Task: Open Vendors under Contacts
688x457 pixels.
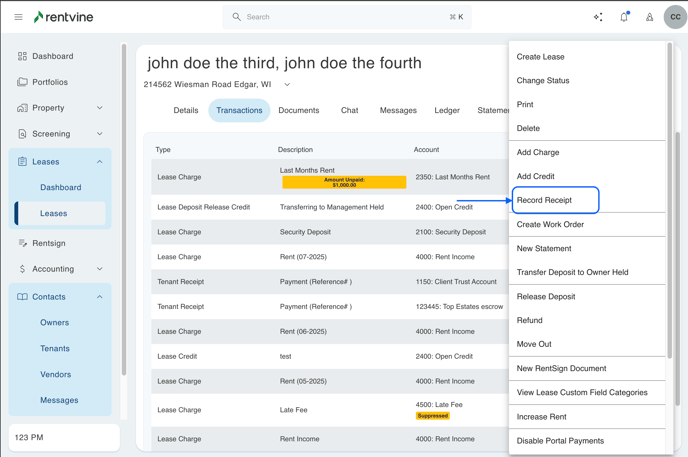Action: [55, 375]
